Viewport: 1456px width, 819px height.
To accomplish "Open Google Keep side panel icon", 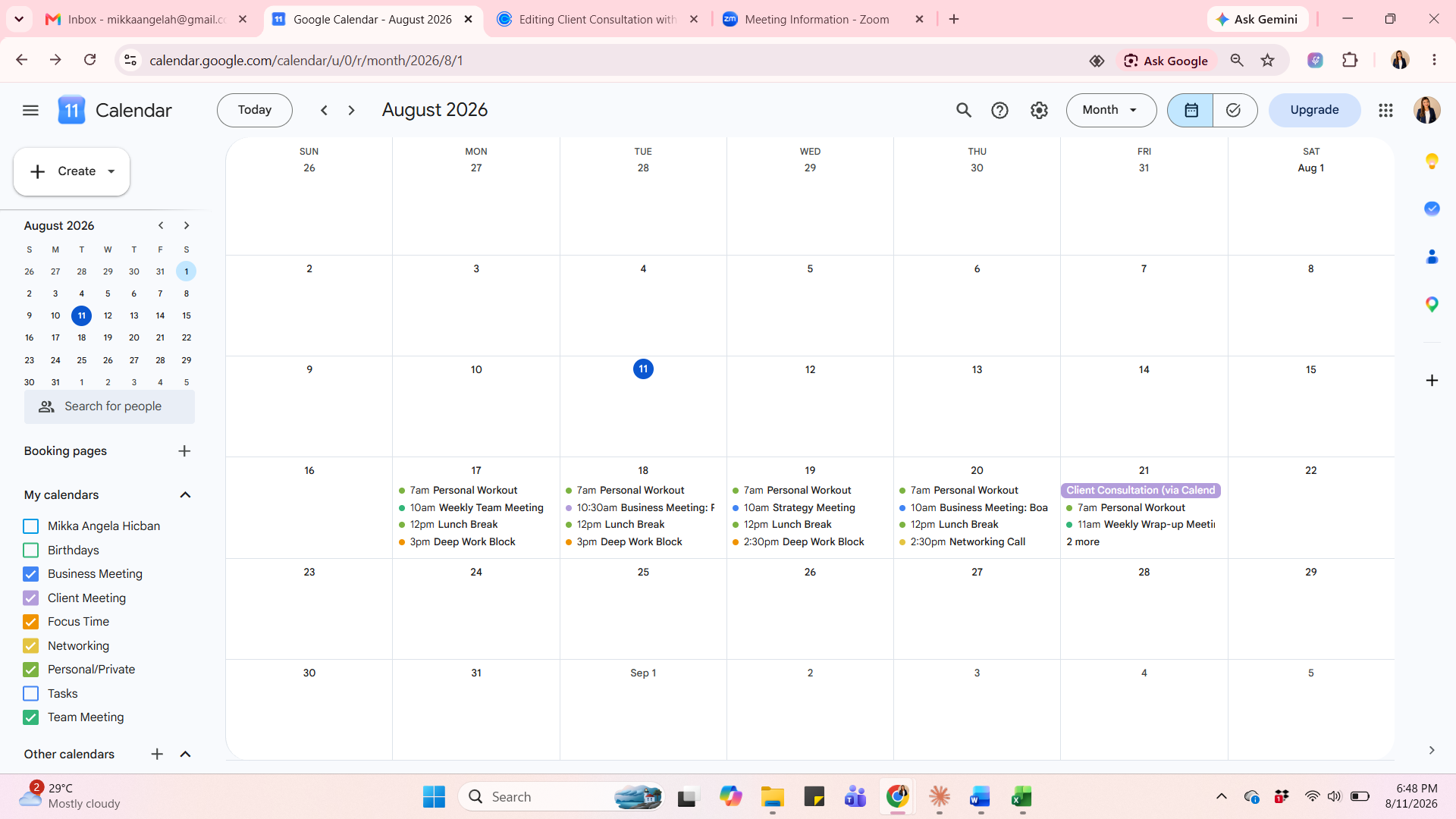I will pos(1432,161).
